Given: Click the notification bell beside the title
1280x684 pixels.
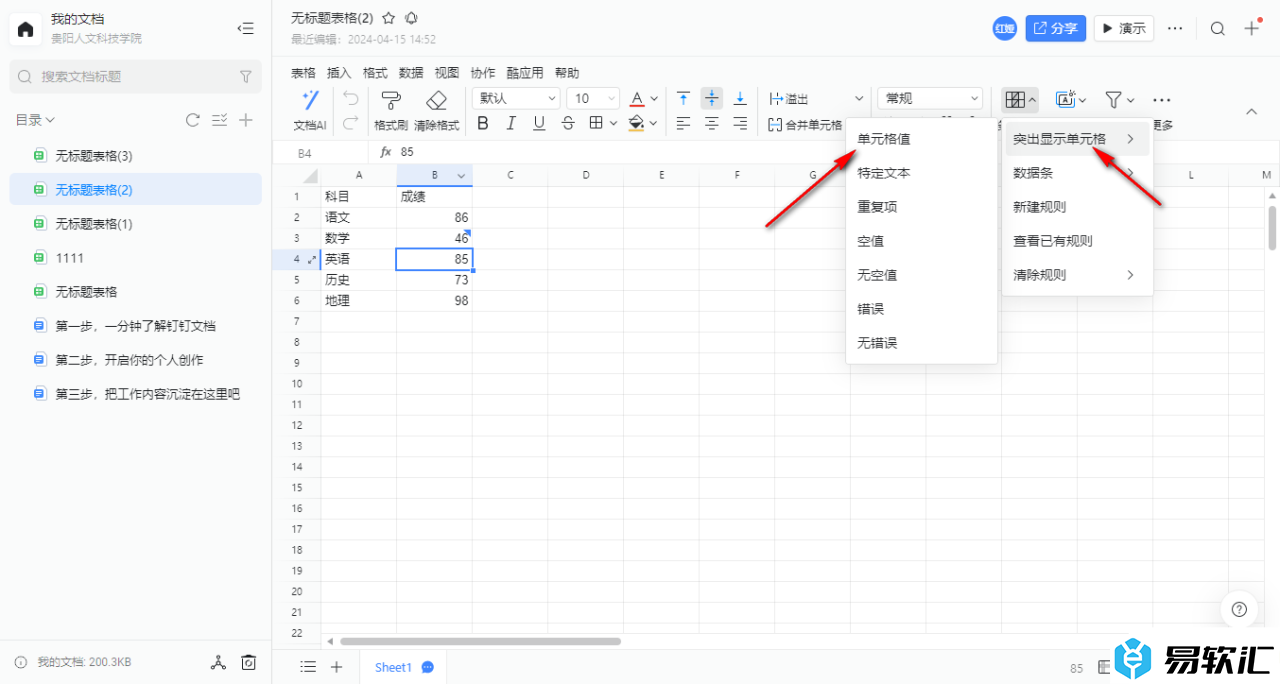Looking at the screenshot, I should click(x=411, y=18).
